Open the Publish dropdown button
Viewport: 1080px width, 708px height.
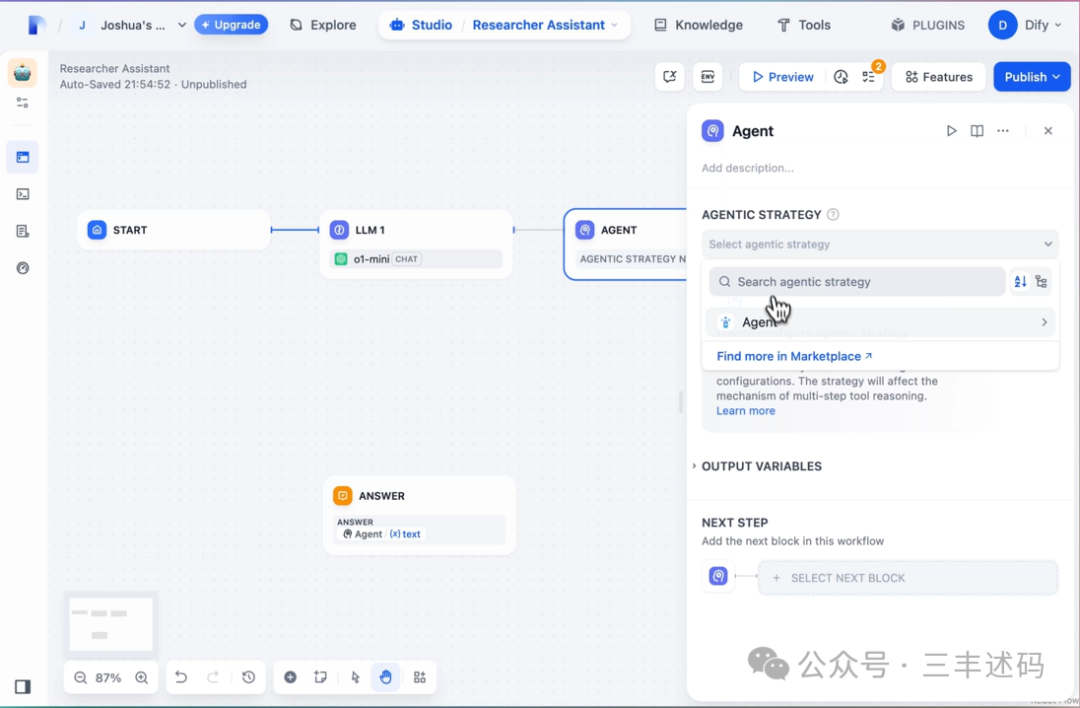[x=1032, y=76]
